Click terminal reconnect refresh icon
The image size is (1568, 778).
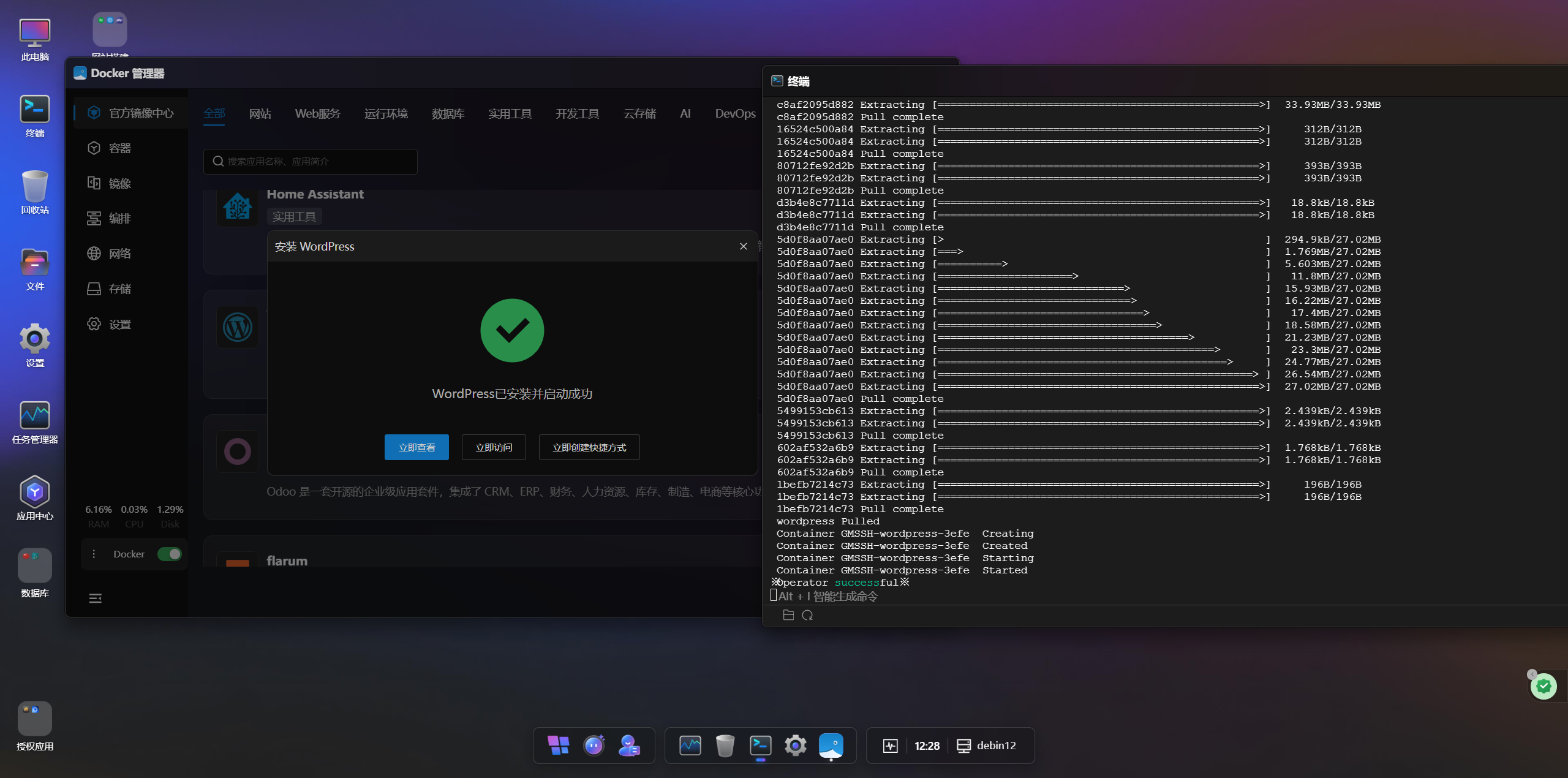pyautogui.click(x=807, y=615)
